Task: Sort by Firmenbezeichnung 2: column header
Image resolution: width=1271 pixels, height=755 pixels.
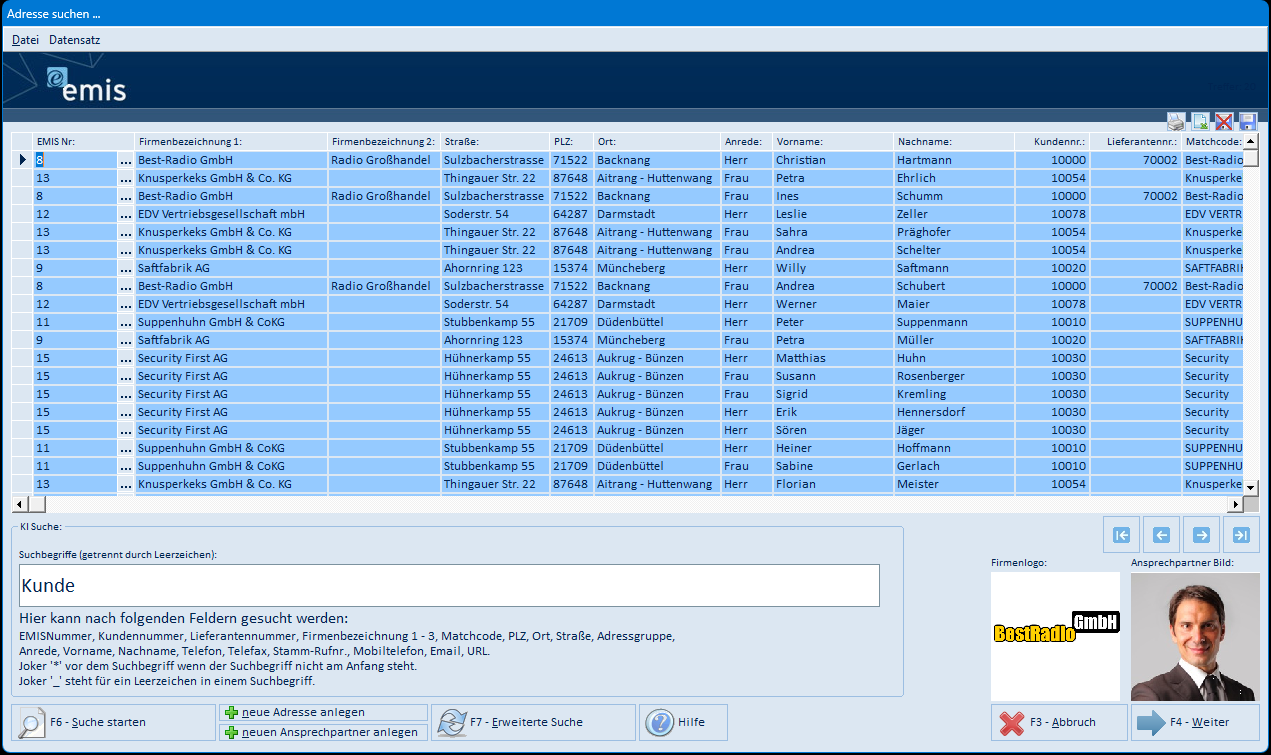Action: pyautogui.click(x=384, y=142)
